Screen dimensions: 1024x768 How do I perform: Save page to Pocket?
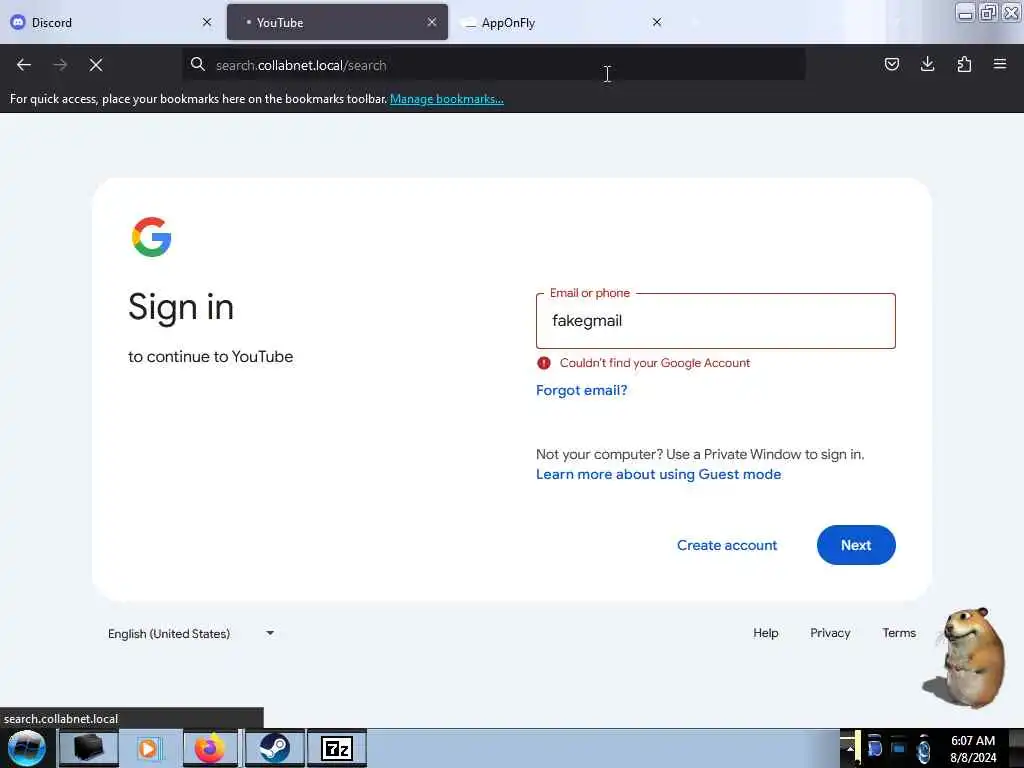891,64
